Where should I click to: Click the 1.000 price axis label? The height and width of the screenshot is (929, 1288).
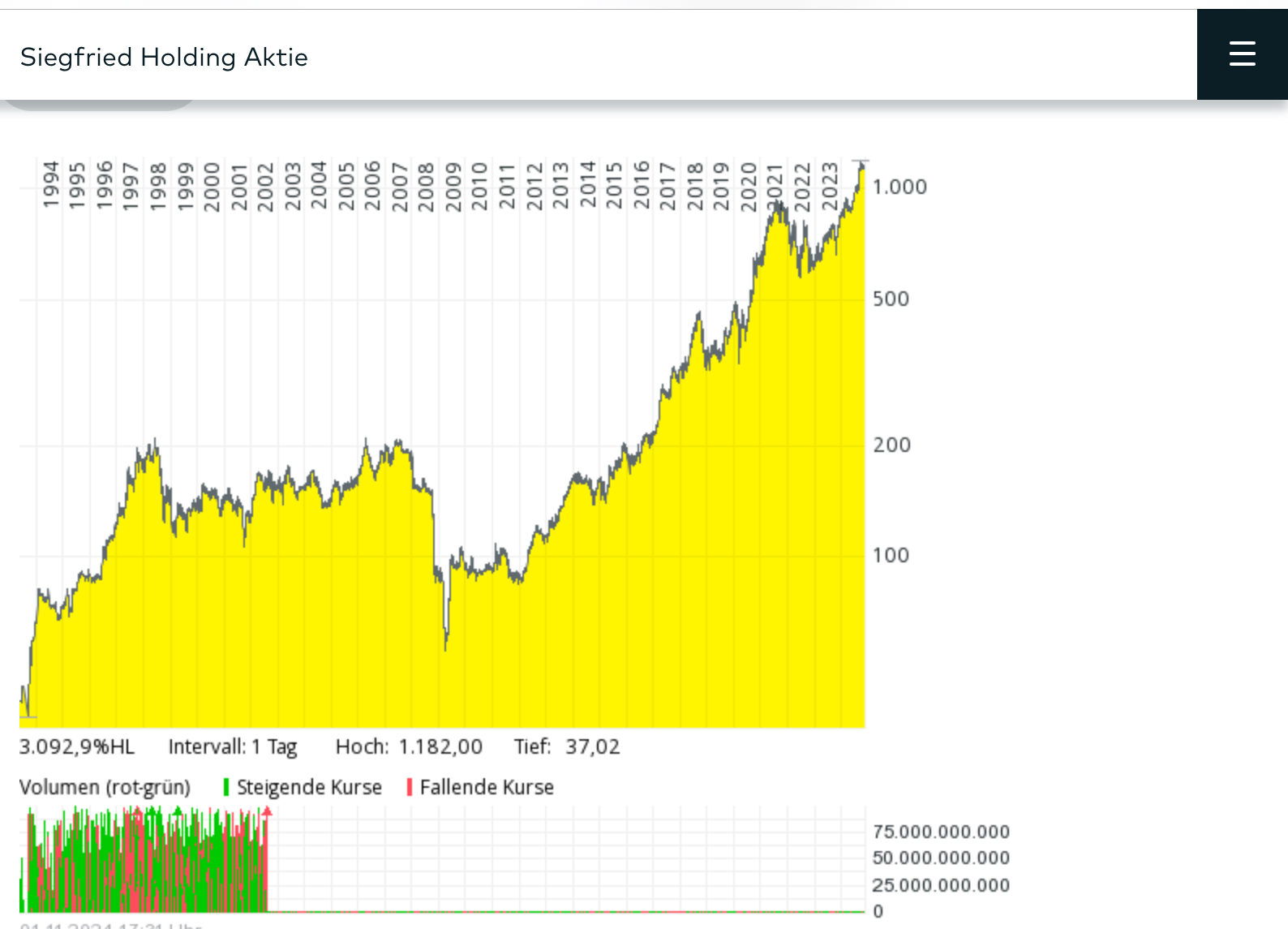[x=899, y=187]
